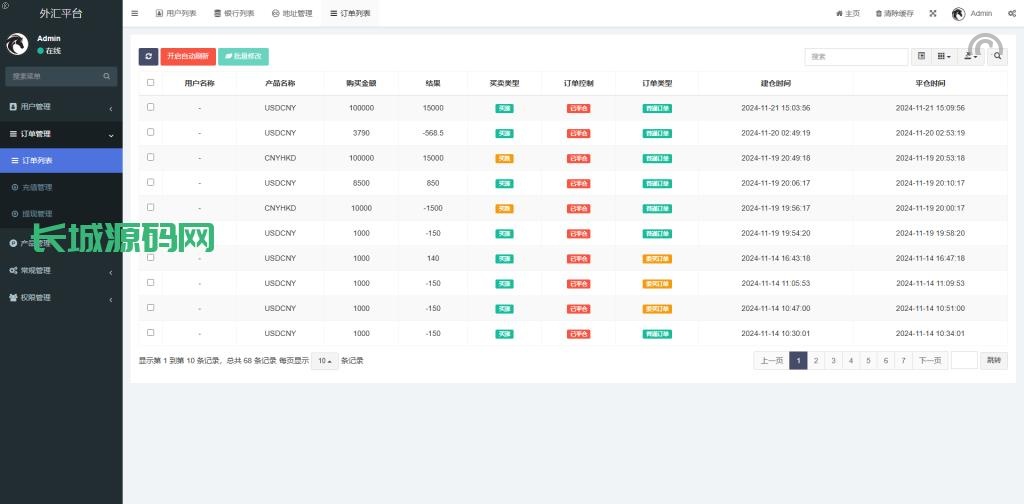
Task: Click the 清除缓存 trash icon link
Action: tap(894, 13)
